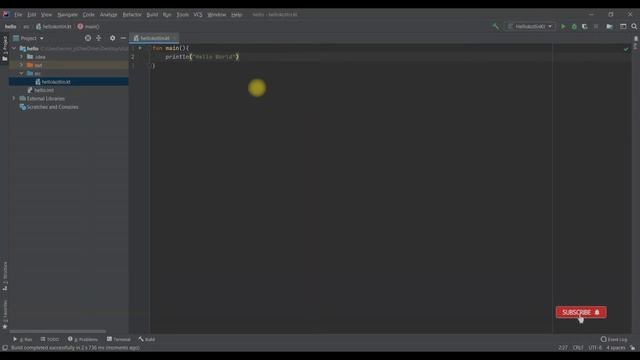Change the 4 spaces indent setting
Screen dimensions: 640x360
(x=616, y=348)
